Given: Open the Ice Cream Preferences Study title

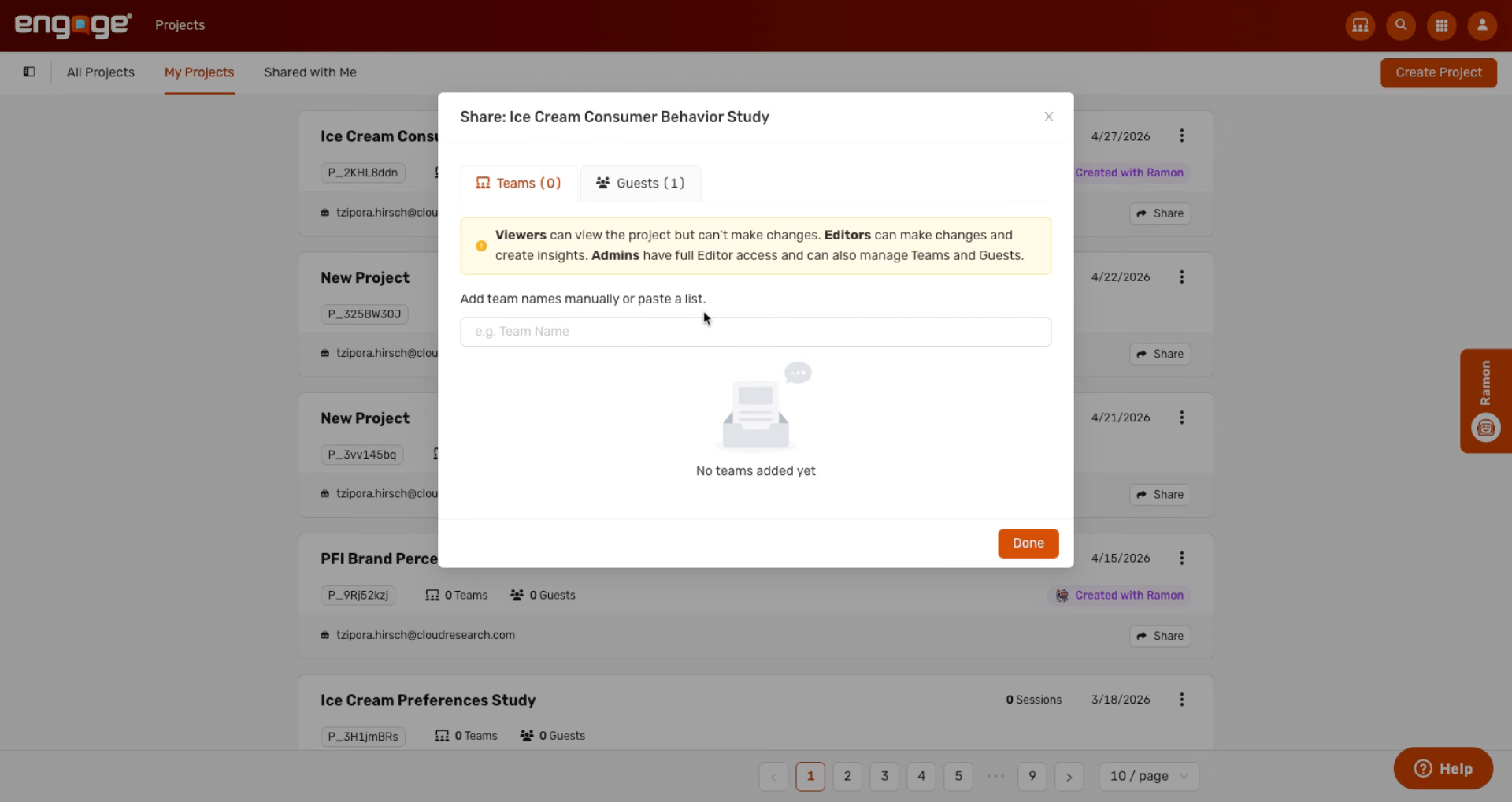Looking at the screenshot, I should 428,700.
